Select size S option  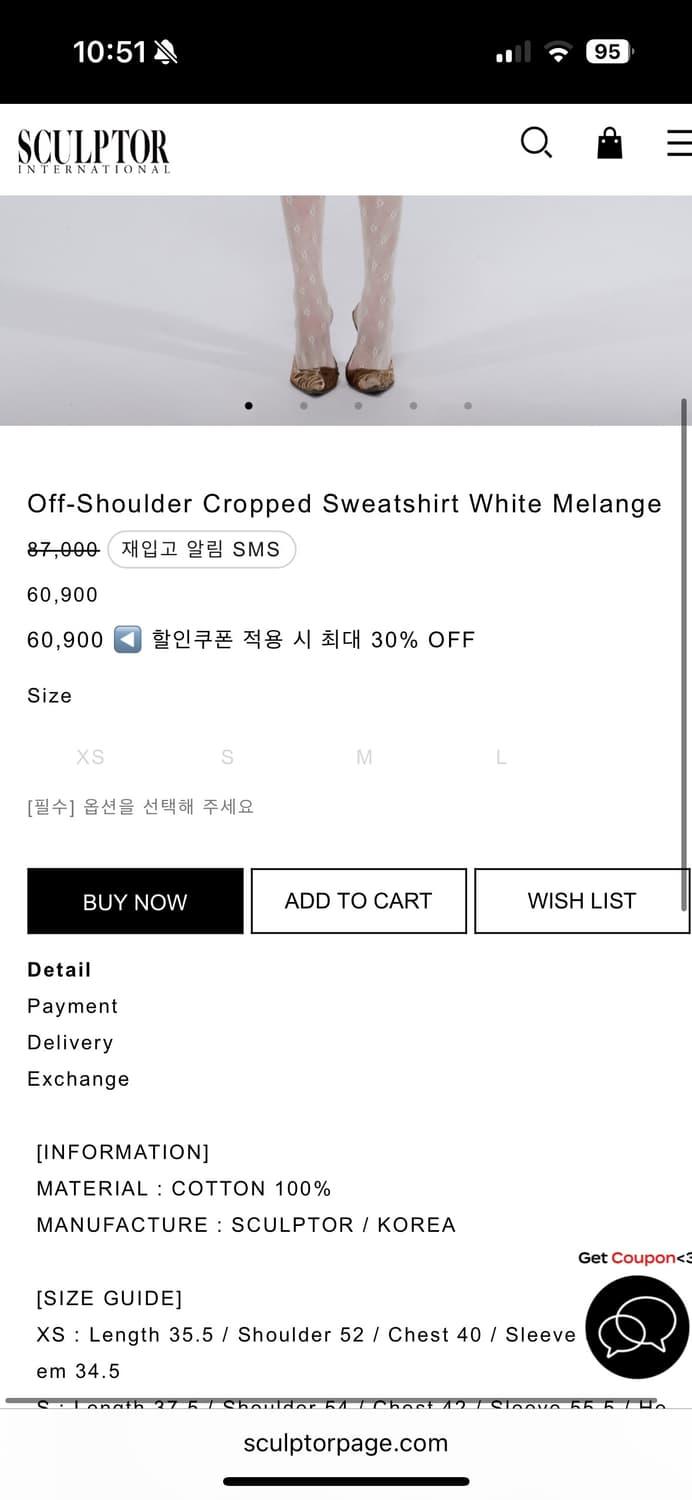point(227,758)
